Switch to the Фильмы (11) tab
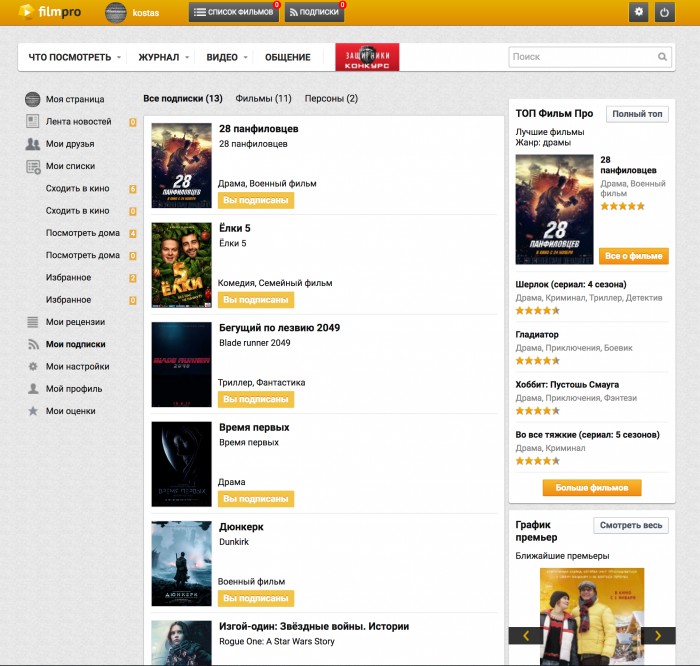Viewport: 700px width, 666px height. pyautogui.click(x=263, y=99)
